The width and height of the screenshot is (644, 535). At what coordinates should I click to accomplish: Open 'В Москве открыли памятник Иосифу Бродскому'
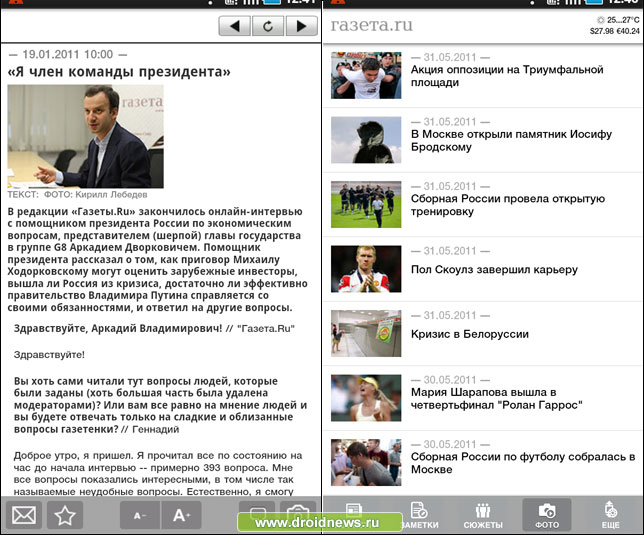[511, 140]
